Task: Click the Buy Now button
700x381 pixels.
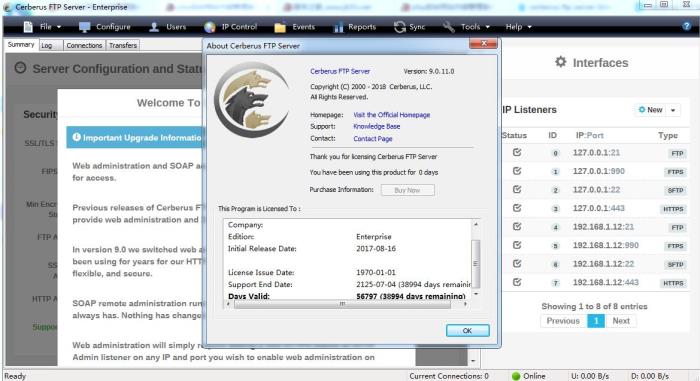Action: tap(407, 190)
